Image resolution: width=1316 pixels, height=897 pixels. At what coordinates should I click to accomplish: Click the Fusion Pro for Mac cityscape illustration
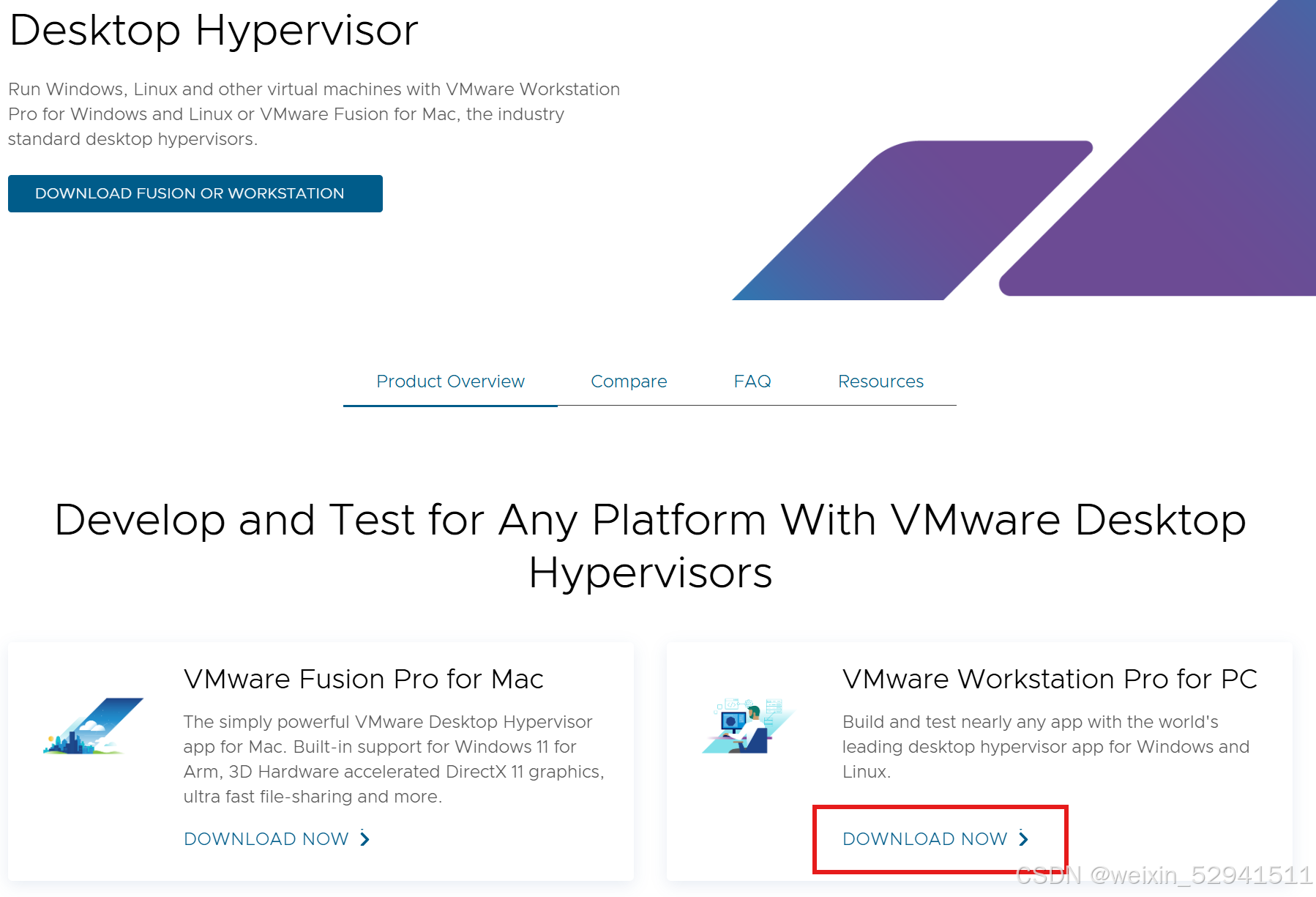pyautogui.click(x=93, y=726)
